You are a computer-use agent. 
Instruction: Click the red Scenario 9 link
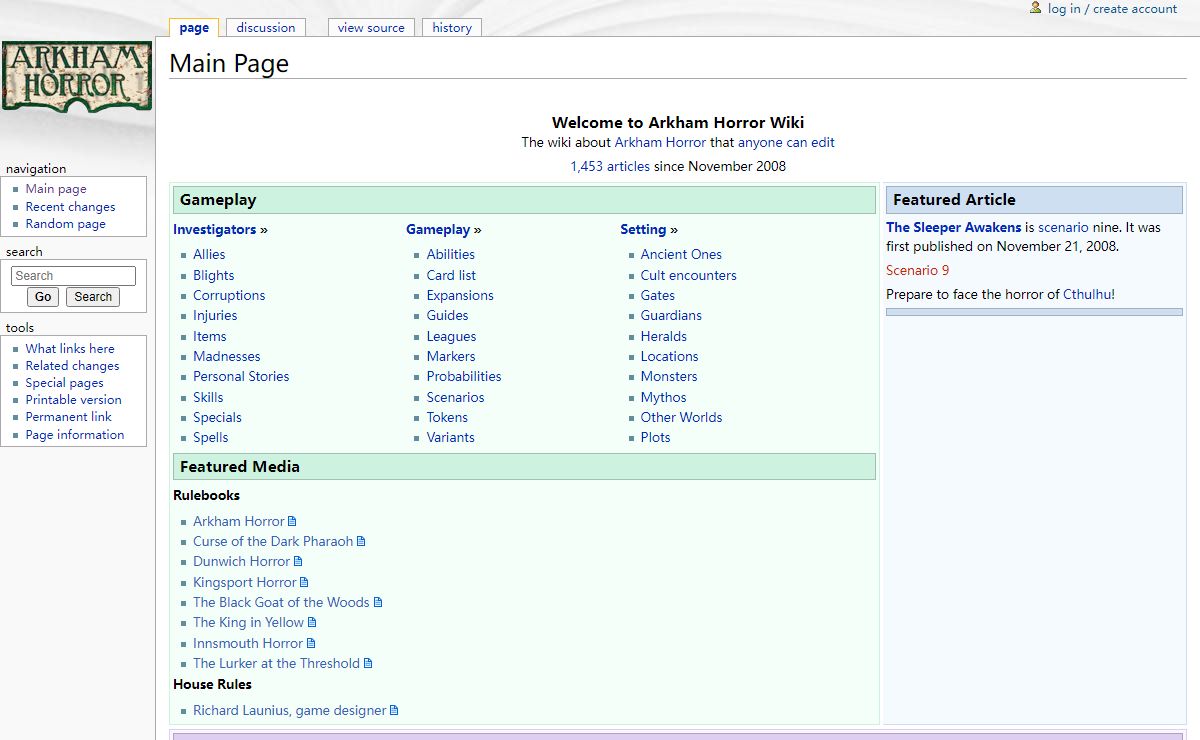pyautogui.click(x=917, y=270)
